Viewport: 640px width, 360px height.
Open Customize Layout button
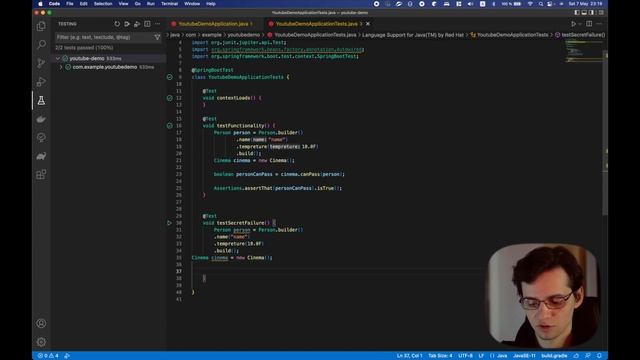coord(601,13)
